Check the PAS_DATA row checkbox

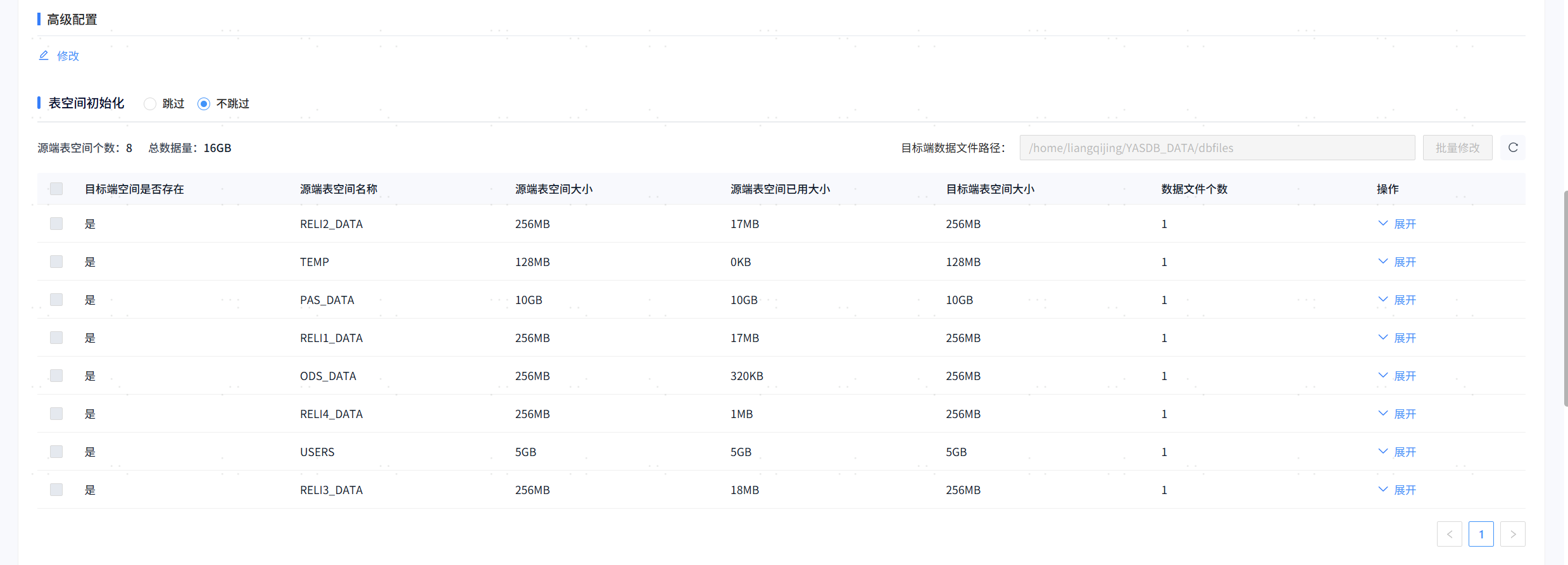point(56,300)
